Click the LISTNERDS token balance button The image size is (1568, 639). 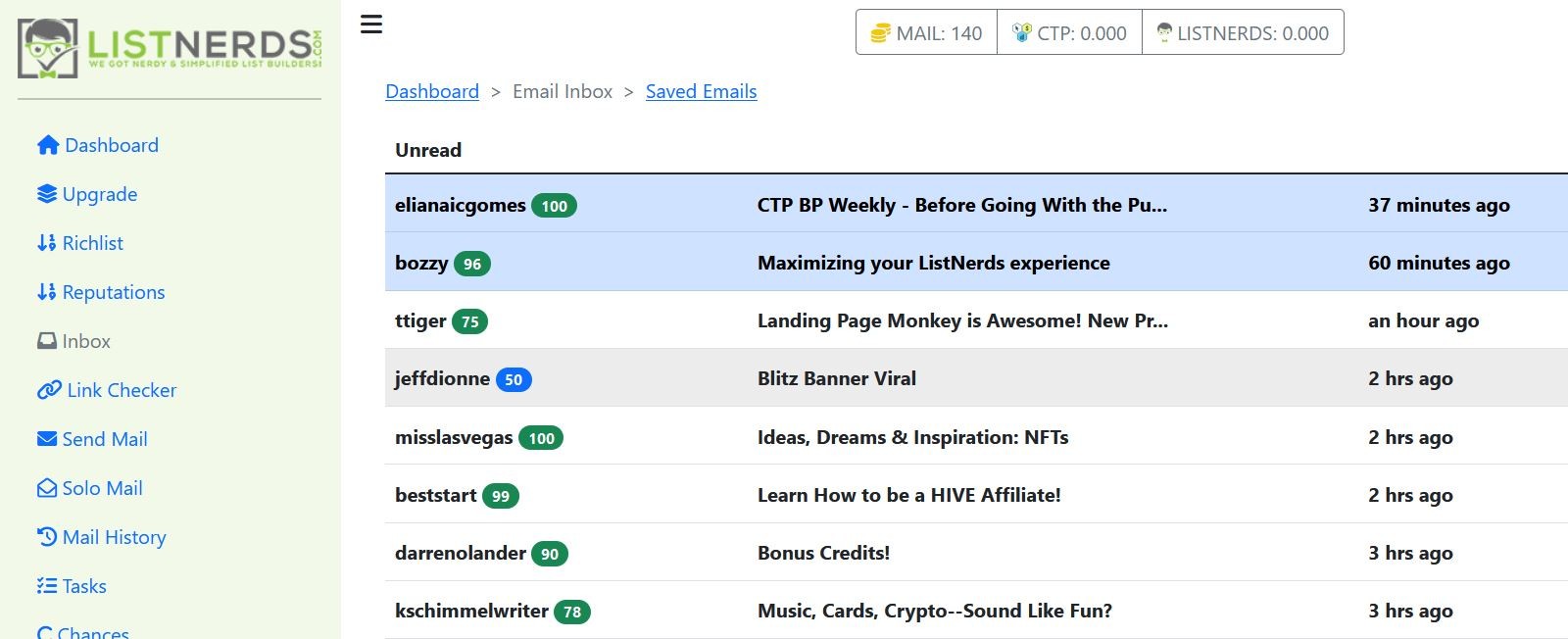click(x=1243, y=32)
